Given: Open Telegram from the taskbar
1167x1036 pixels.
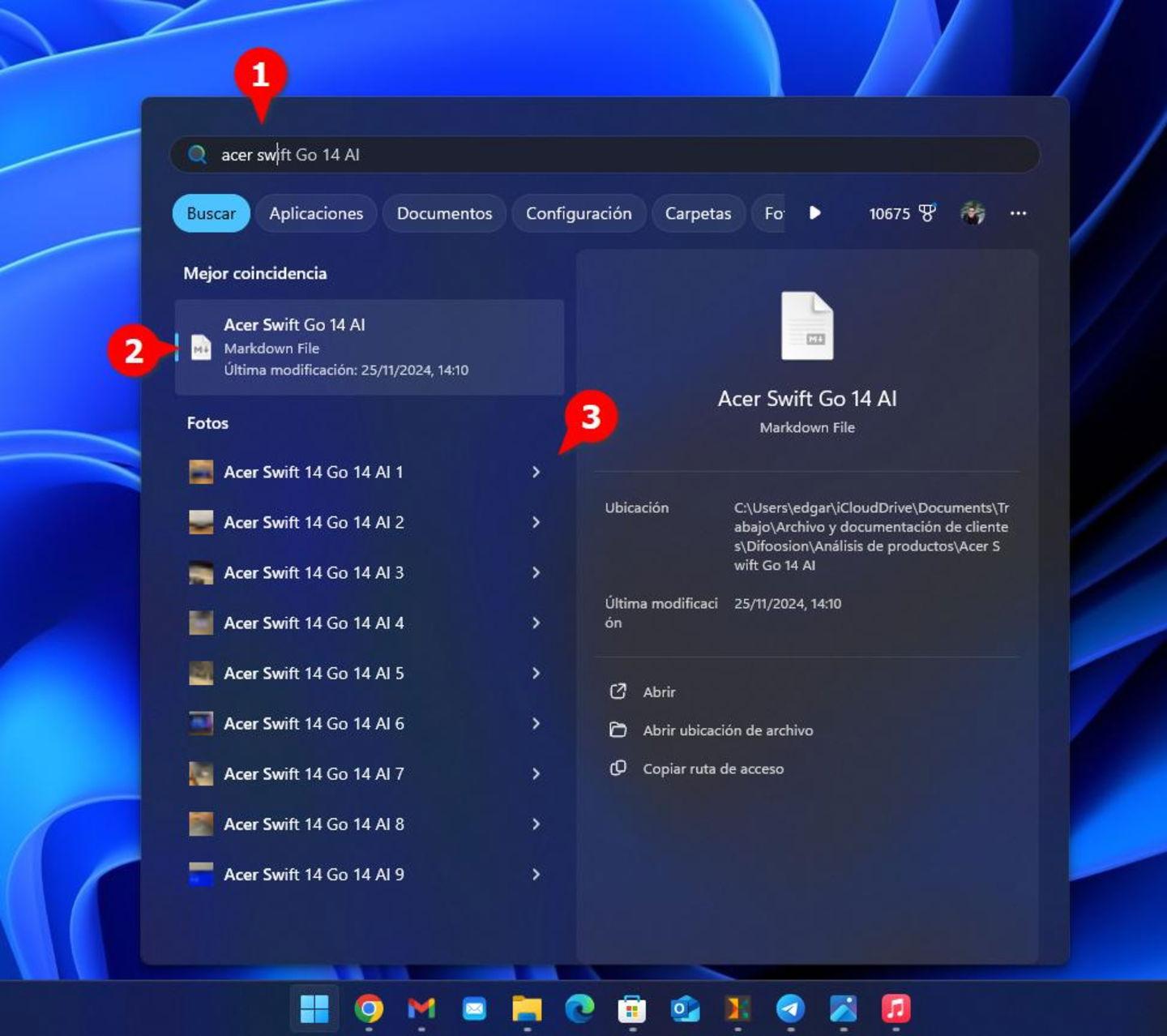Looking at the screenshot, I should coord(790,1008).
